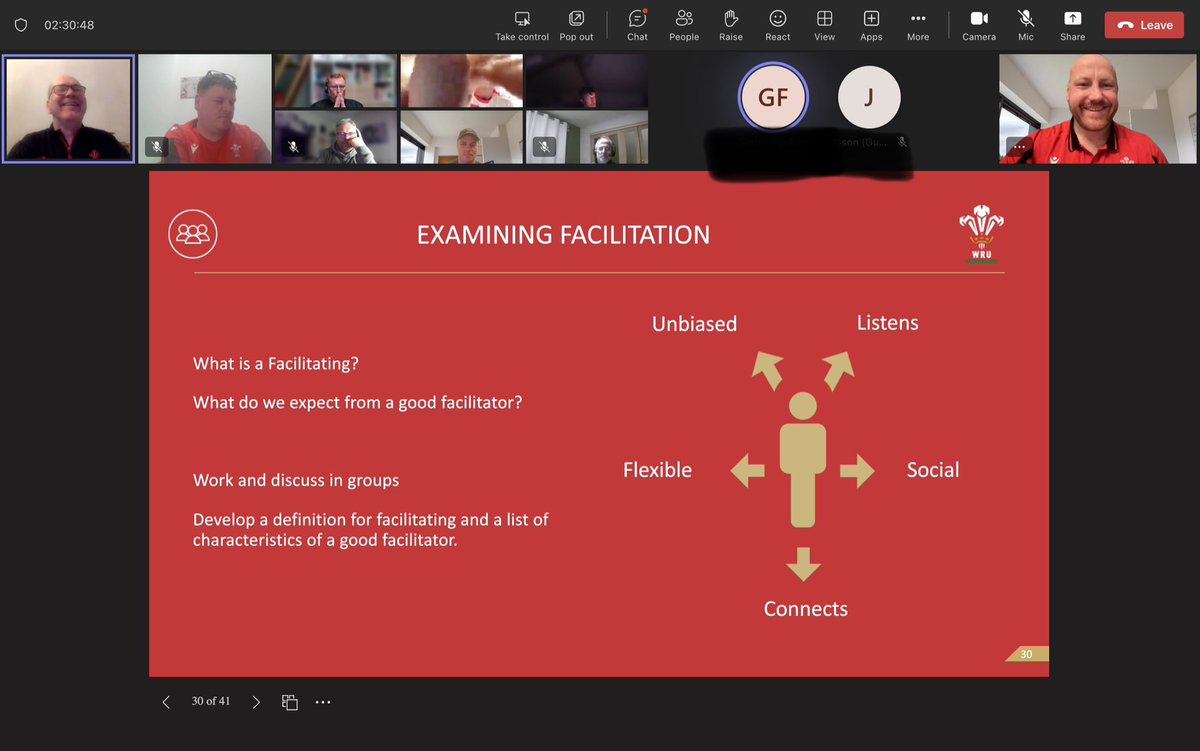Click the group people icon on the slide
Screen dimensions: 1200x751
point(193,234)
